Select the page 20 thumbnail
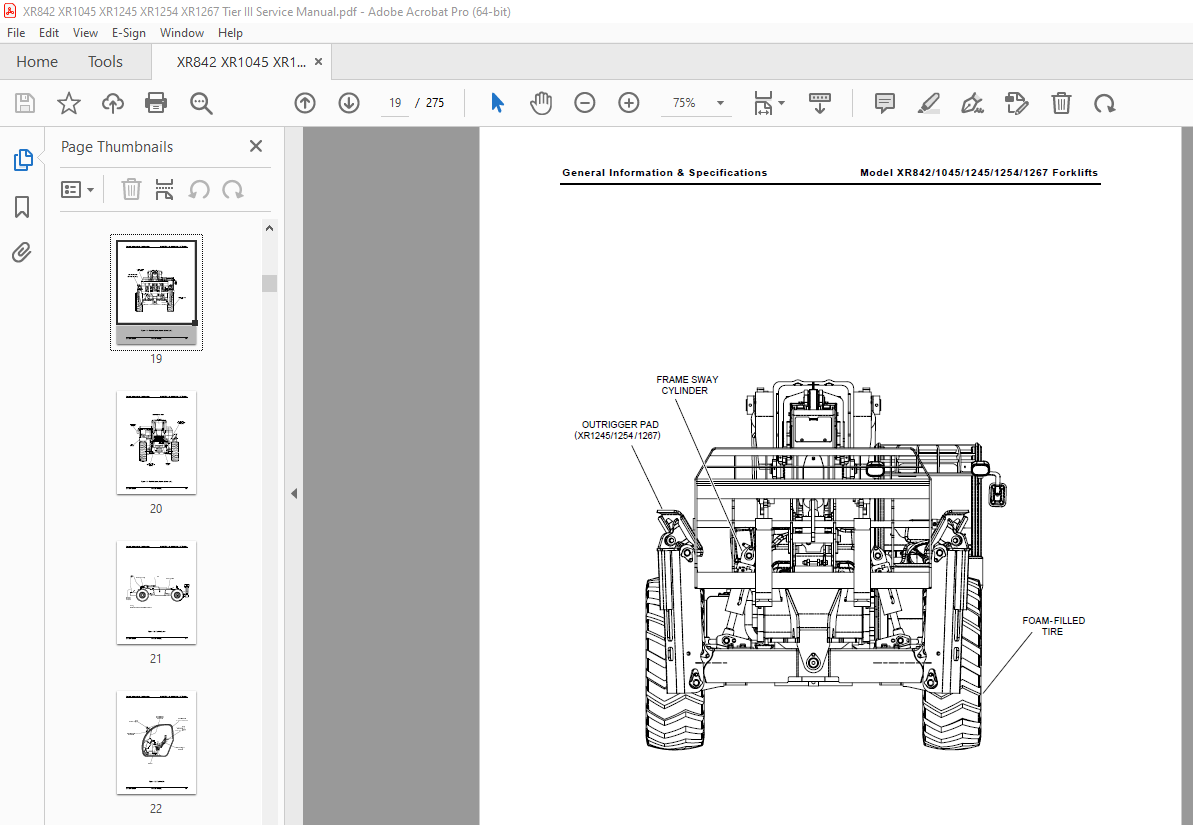 (x=156, y=443)
